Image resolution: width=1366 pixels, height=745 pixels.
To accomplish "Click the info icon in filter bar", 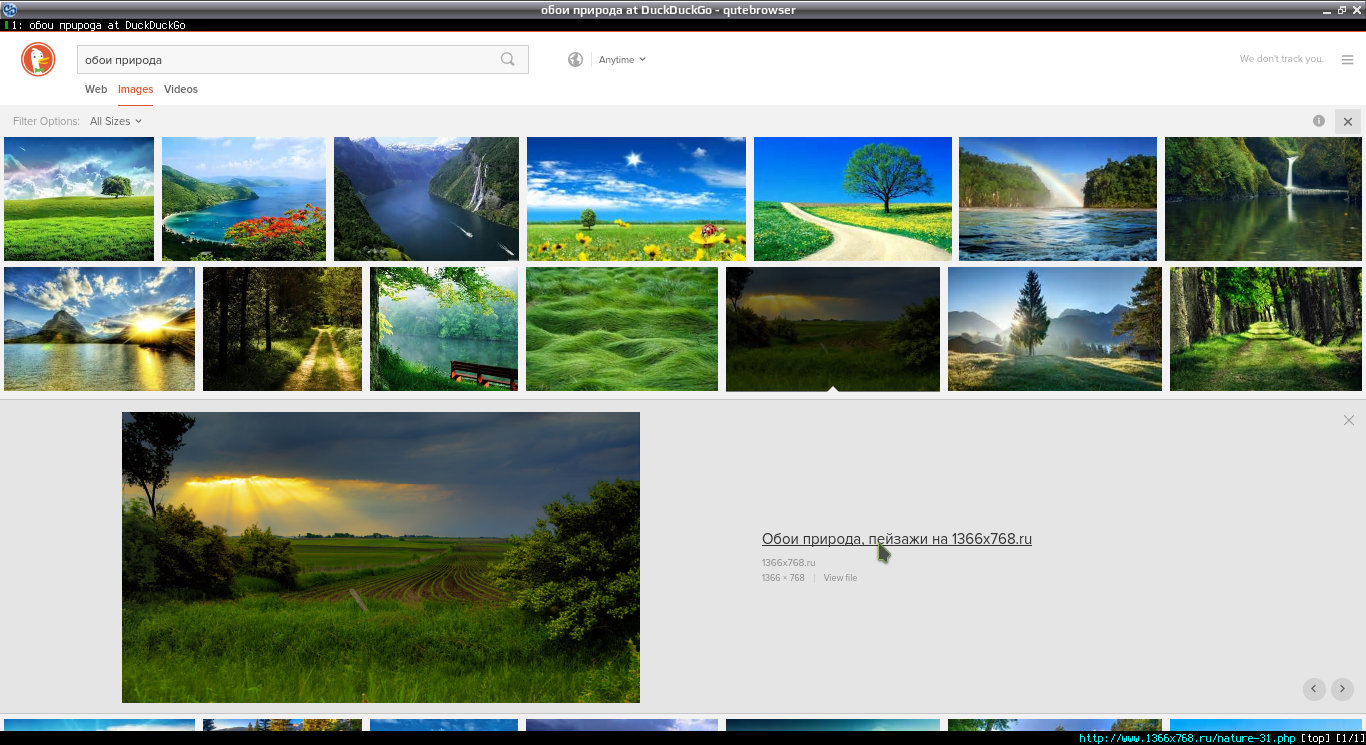I will [1319, 121].
